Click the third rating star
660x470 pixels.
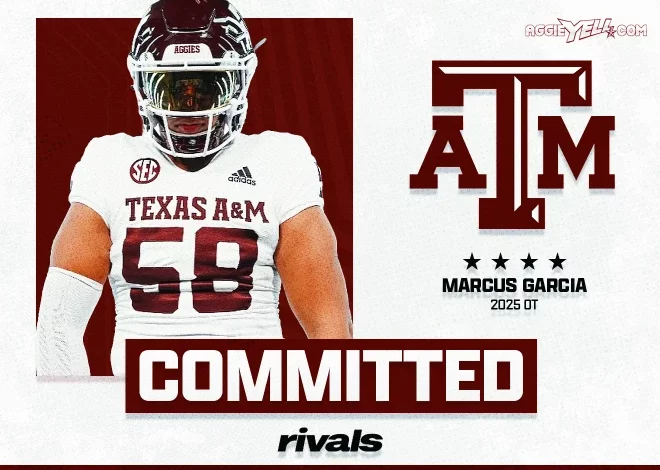529,262
